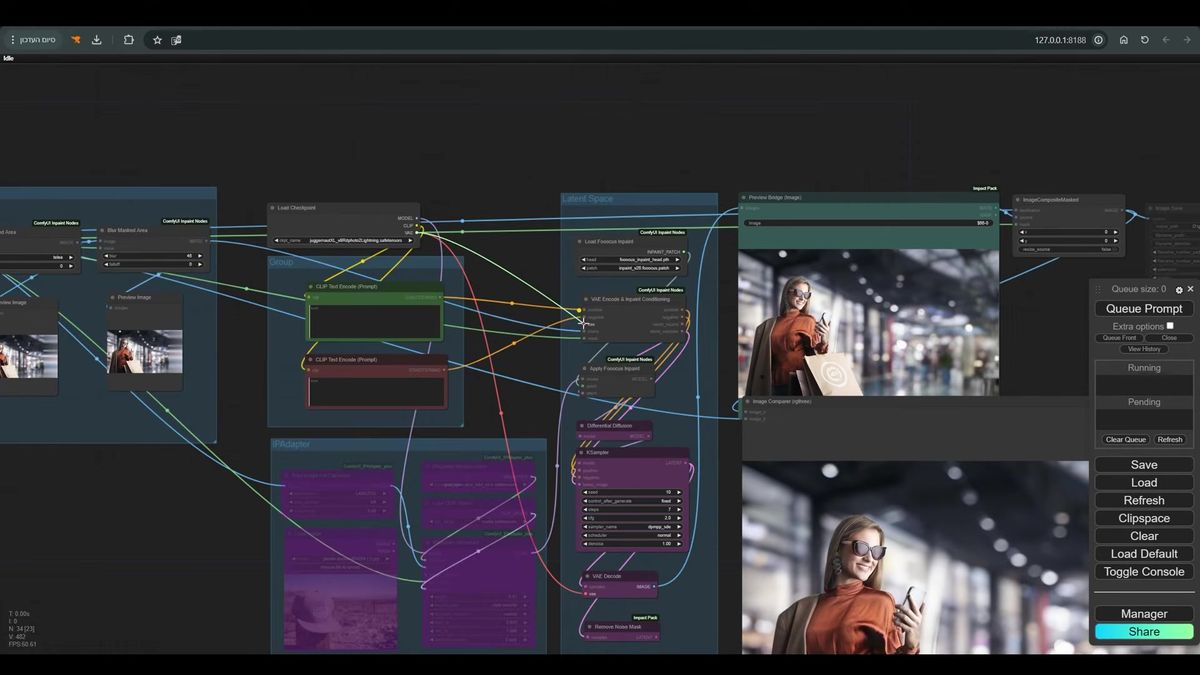Click Toggle Console in the menu
This screenshot has width=1200, height=675.
pos(1144,572)
